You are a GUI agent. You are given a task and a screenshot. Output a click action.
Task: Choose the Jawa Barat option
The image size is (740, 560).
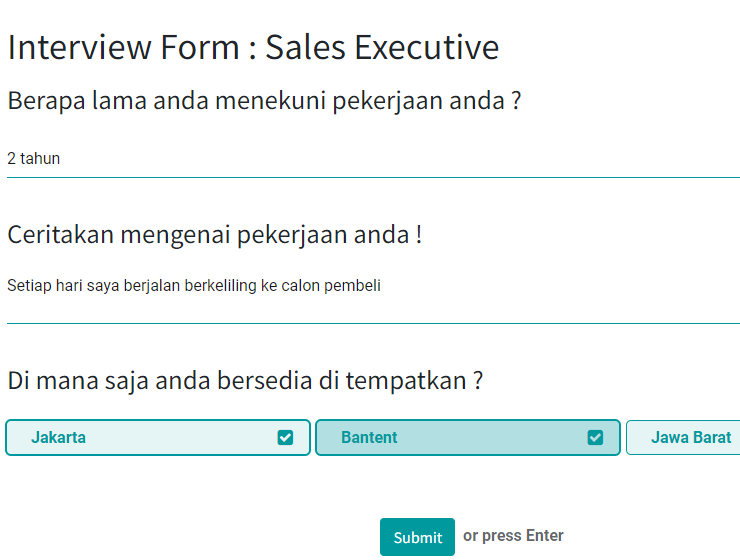pos(683,437)
